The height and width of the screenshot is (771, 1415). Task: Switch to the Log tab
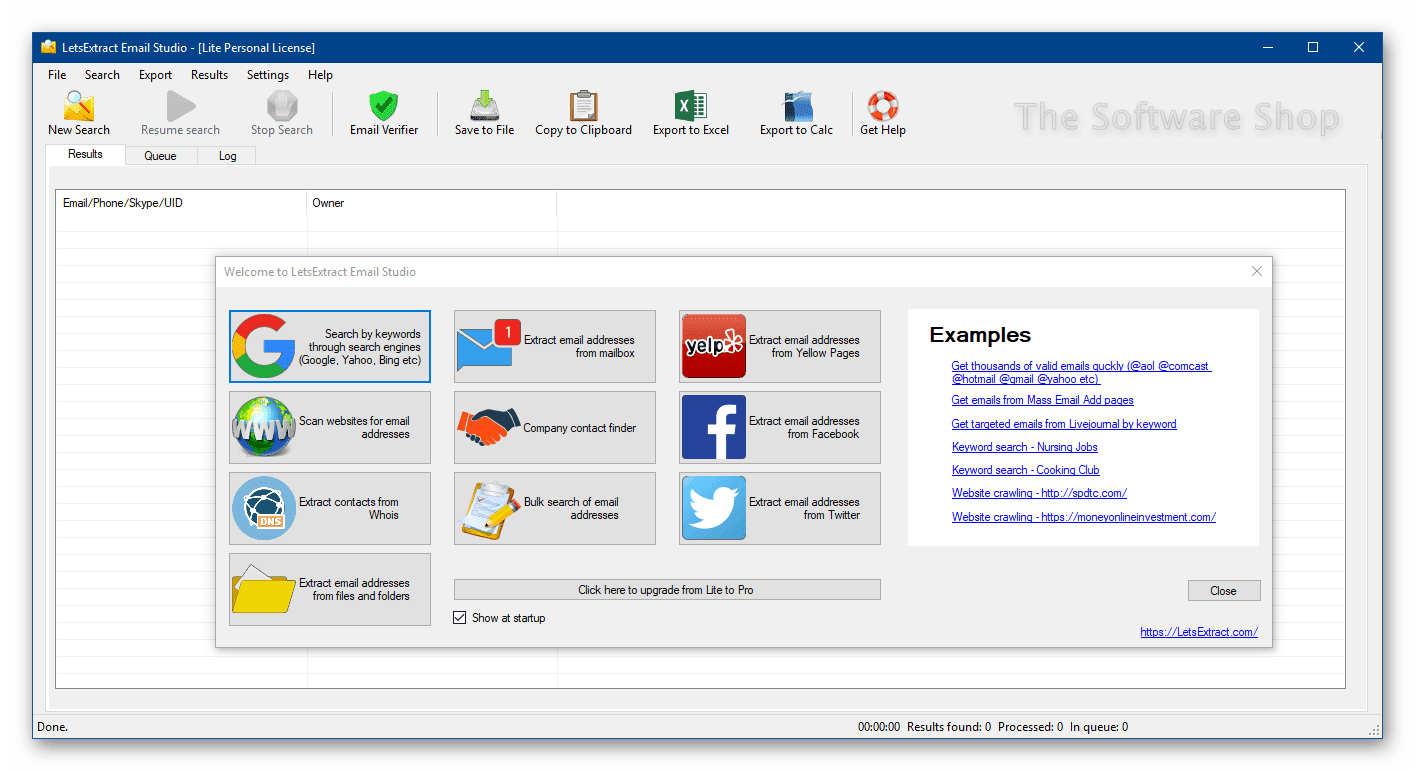[227, 156]
